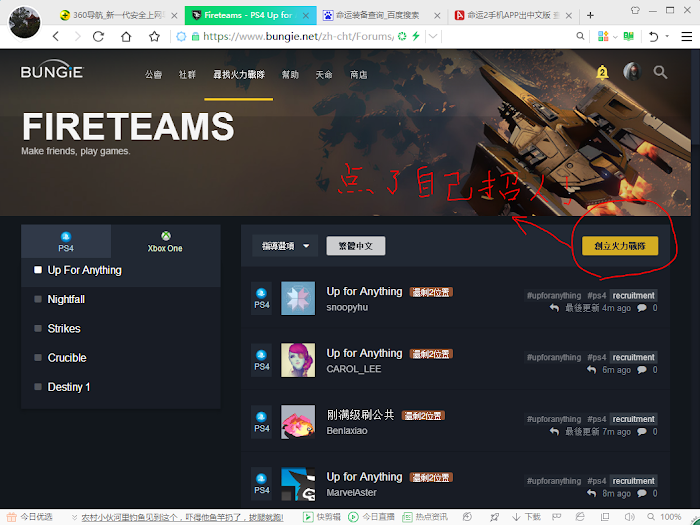The image size is (700, 525).
Task: Open MarvelAster's Up for Anything post
Action: pos(364,477)
